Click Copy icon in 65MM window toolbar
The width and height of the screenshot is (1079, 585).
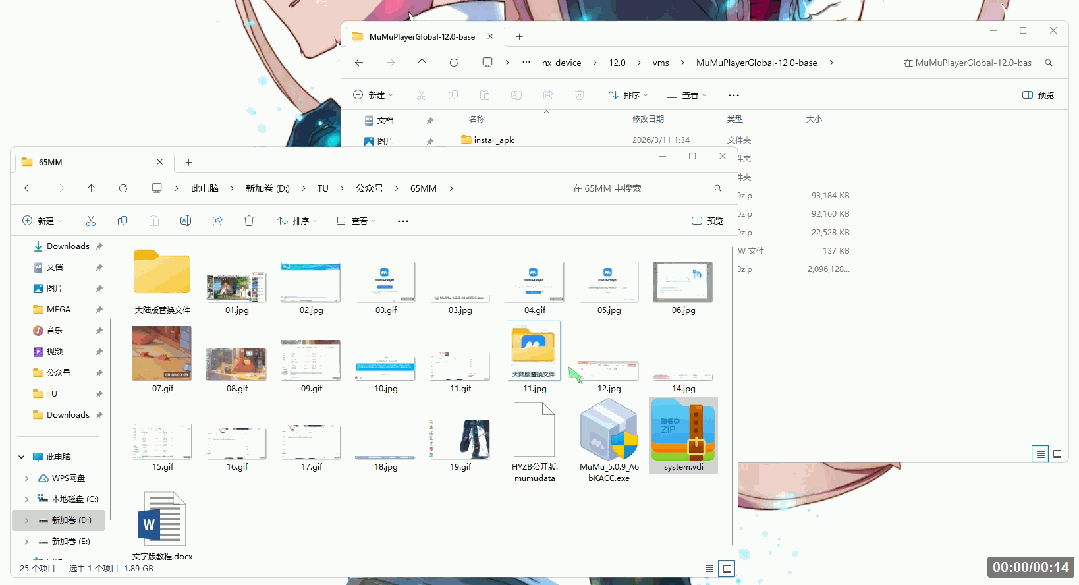(122, 221)
